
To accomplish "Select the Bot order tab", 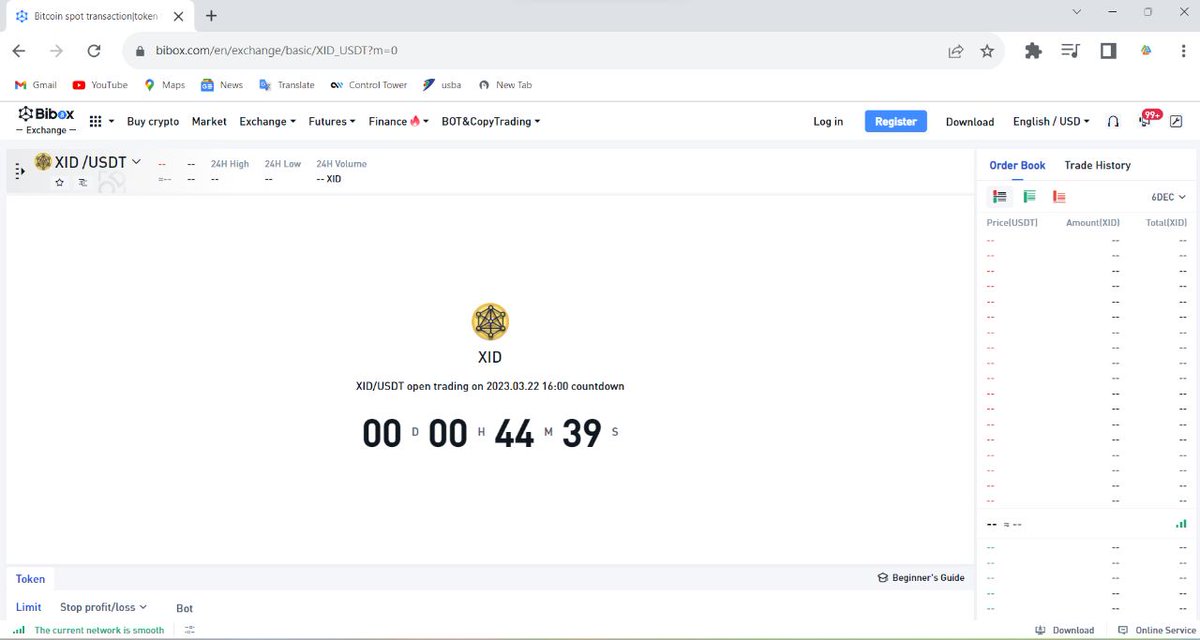I will (x=184, y=608).
